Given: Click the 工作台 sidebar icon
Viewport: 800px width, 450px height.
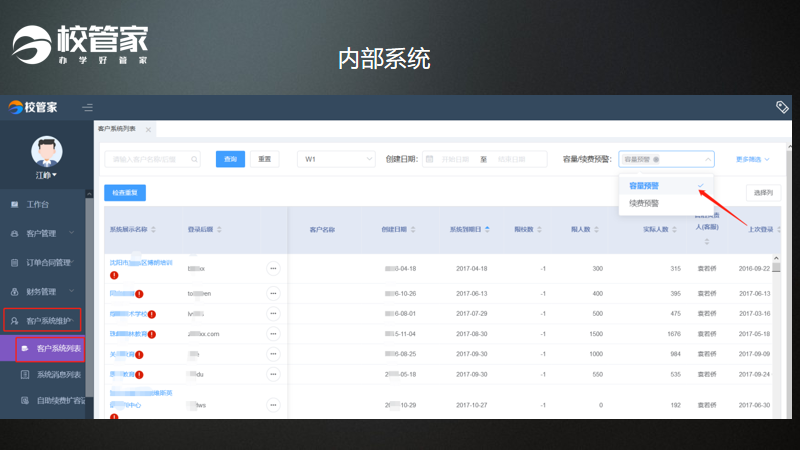Looking at the screenshot, I should coord(14,205).
